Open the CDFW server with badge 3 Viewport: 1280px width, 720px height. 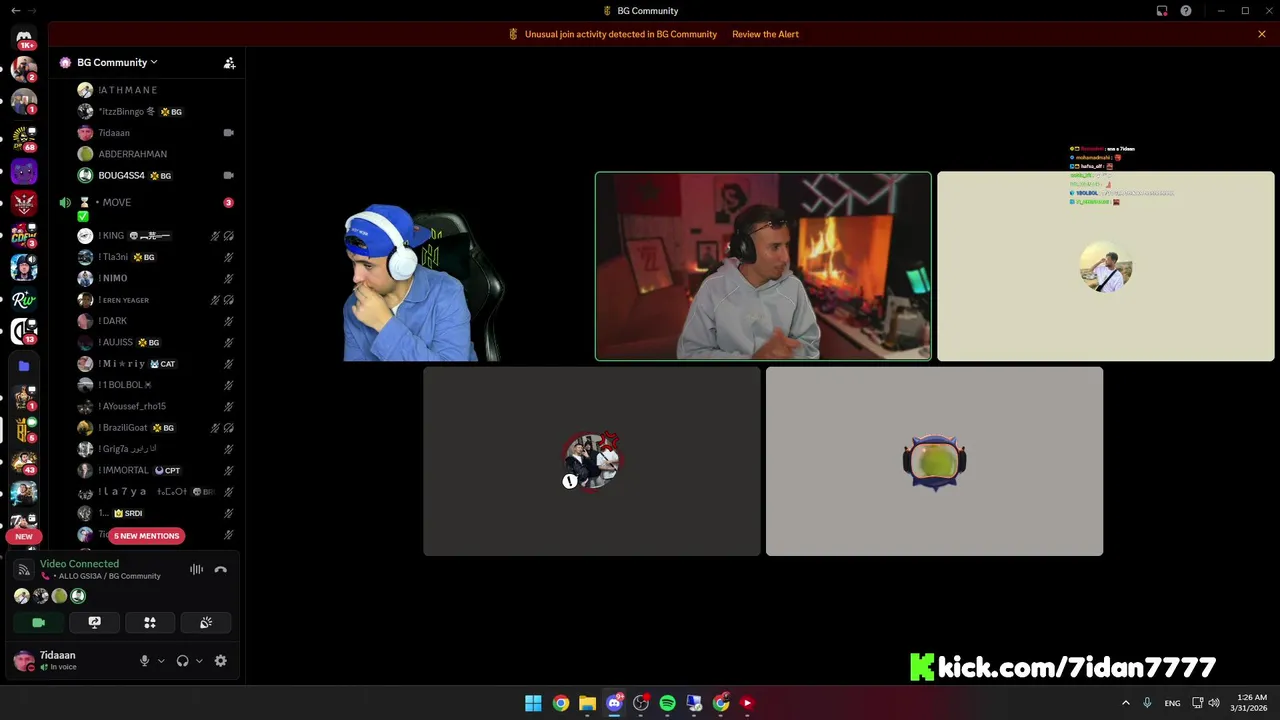point(24,235)
